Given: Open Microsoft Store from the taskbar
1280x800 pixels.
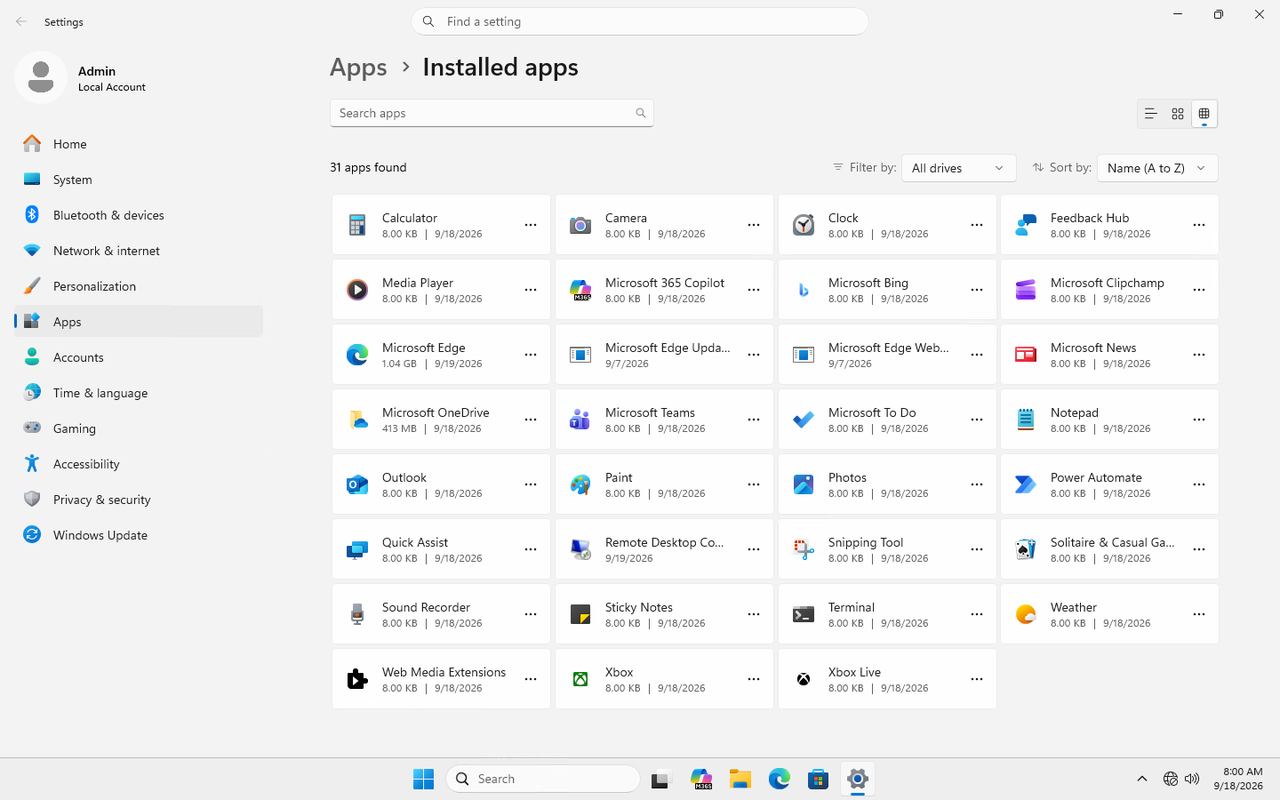Looking at the screenshot, I should [x=818, y=779].
